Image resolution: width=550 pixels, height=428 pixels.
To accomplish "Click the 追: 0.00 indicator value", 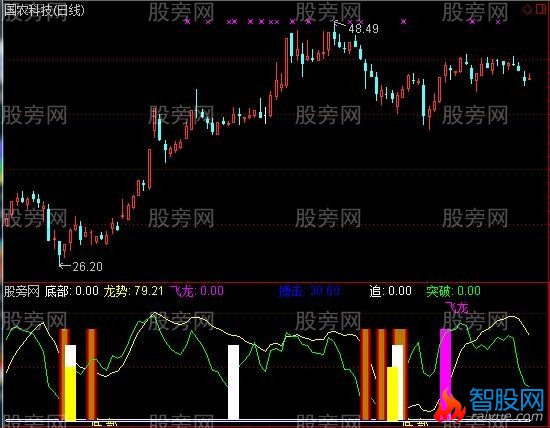I will pos(390,291).
